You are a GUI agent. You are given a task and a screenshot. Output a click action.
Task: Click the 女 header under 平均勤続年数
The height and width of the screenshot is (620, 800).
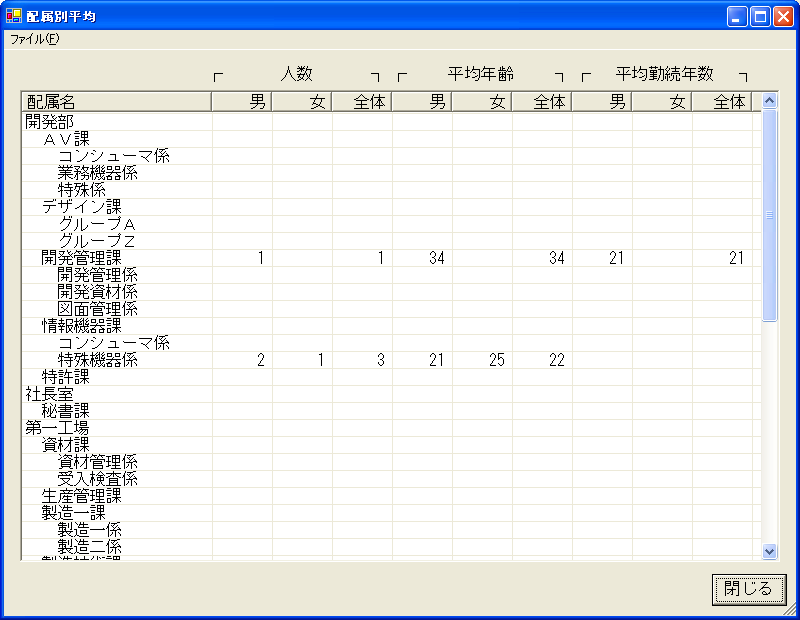[x=662, y=101]
